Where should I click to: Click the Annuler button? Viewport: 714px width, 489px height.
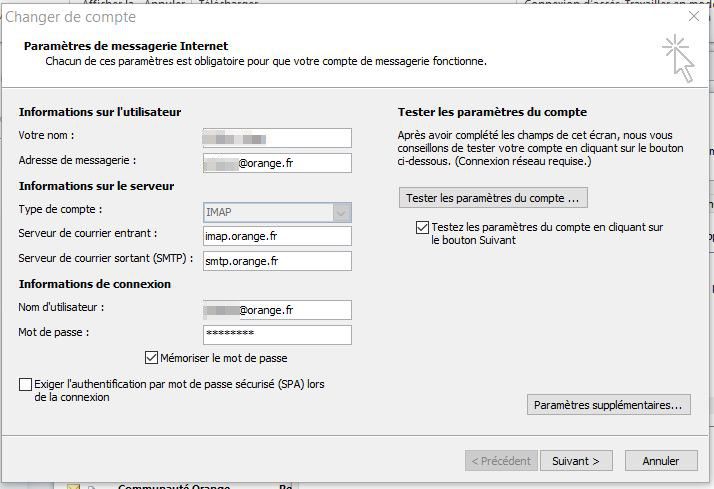click(660, 461)
